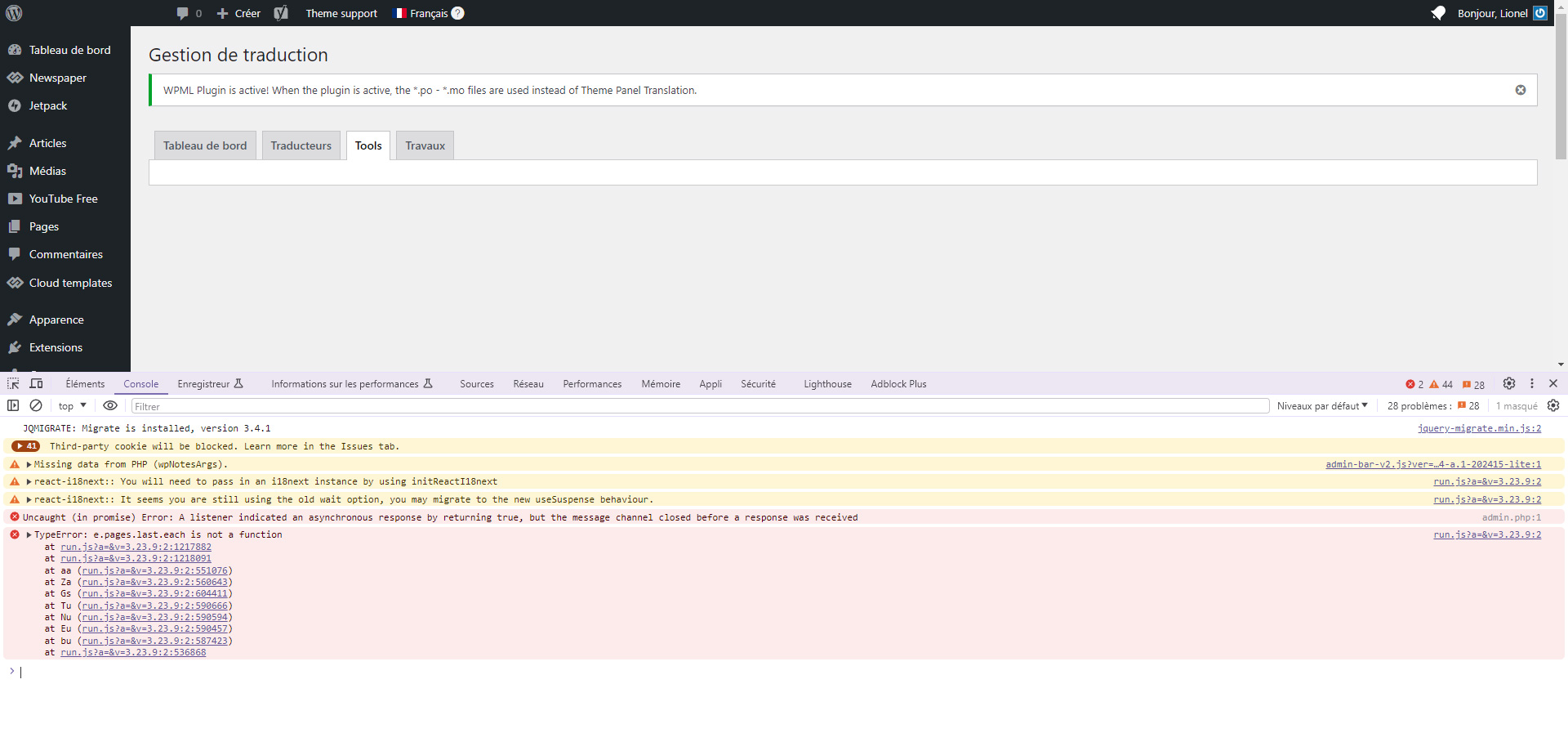Click the help question mark next to Français
This screenshot has width=1568, height=751.
click(x=458, y=13)
